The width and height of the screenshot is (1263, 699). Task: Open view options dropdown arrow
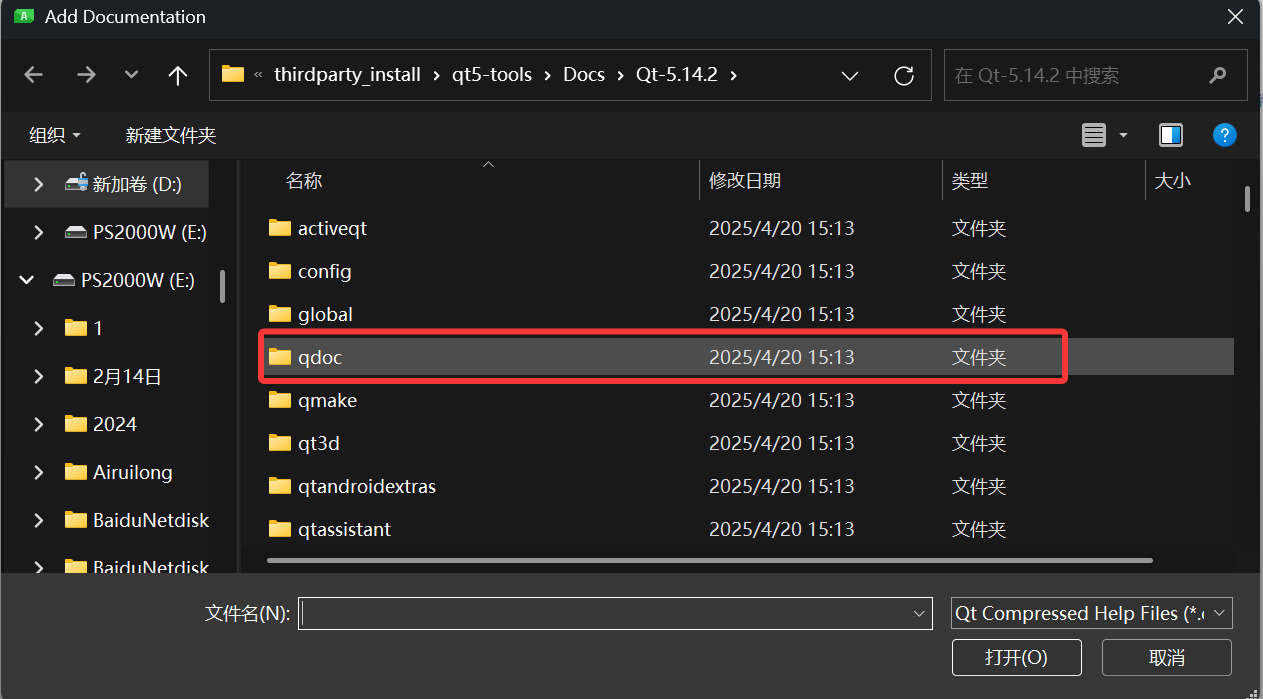click(1123, 135)
